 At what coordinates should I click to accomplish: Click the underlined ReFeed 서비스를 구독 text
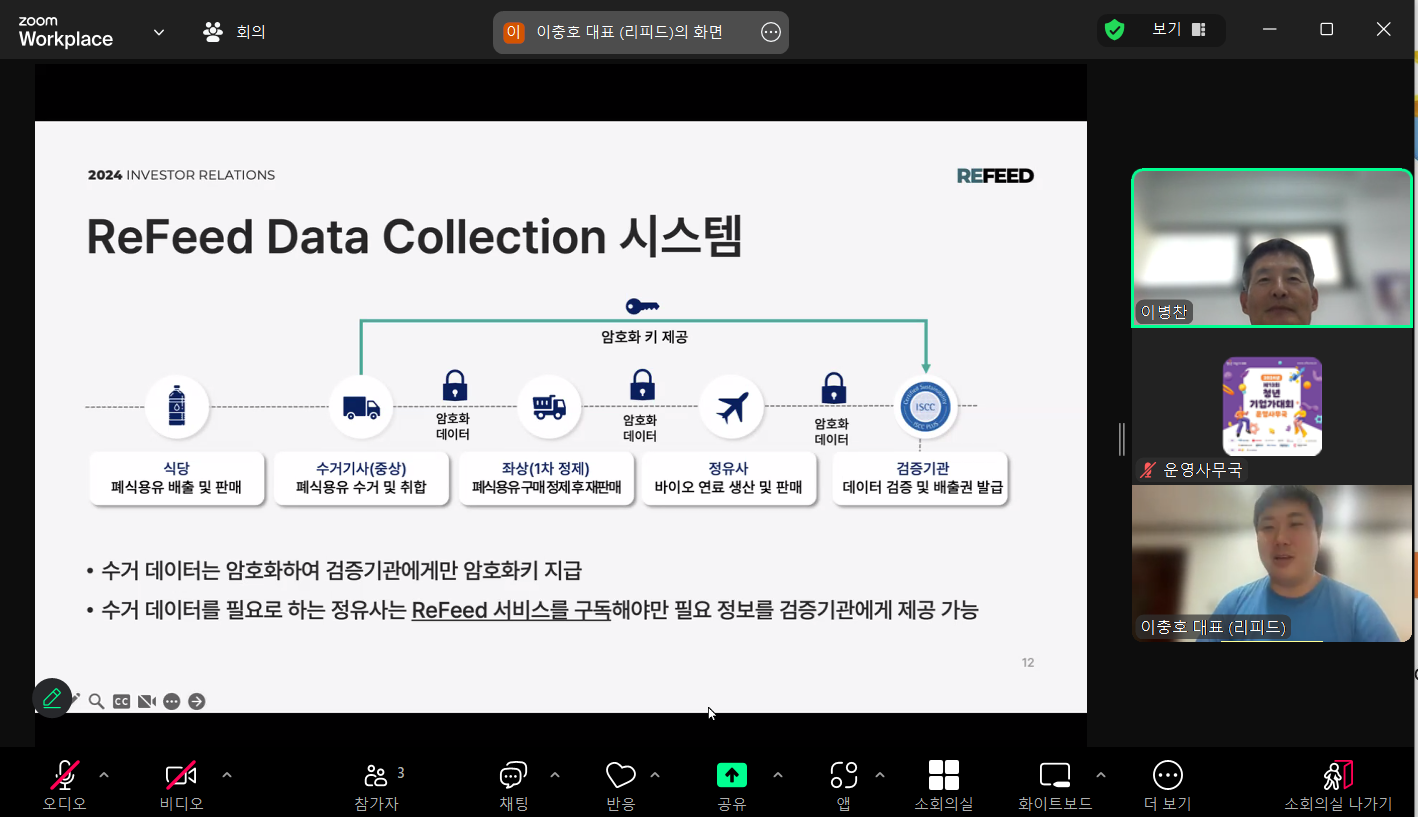coord(511,610)
